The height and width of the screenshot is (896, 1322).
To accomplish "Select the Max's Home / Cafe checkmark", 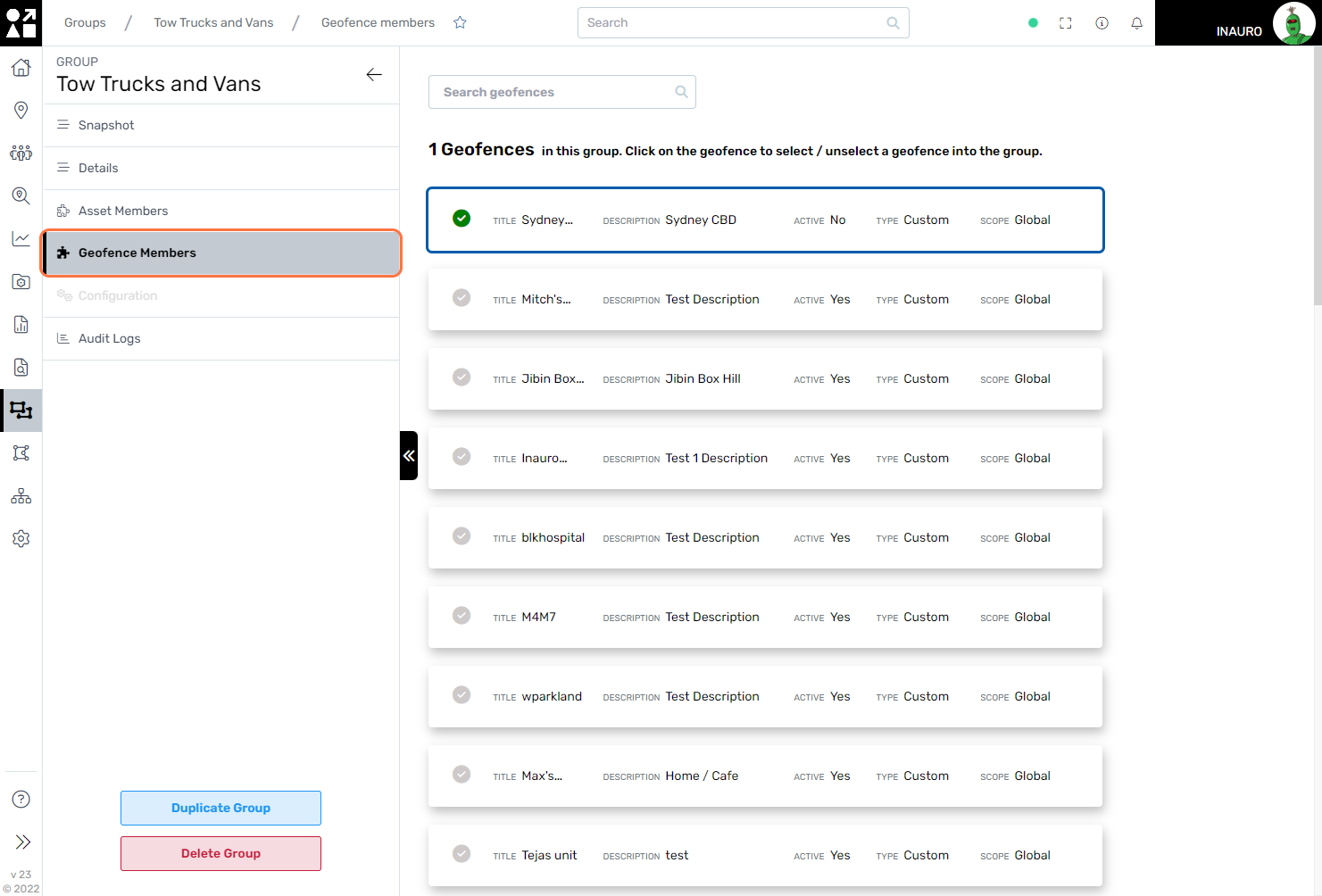I will 461,774.
